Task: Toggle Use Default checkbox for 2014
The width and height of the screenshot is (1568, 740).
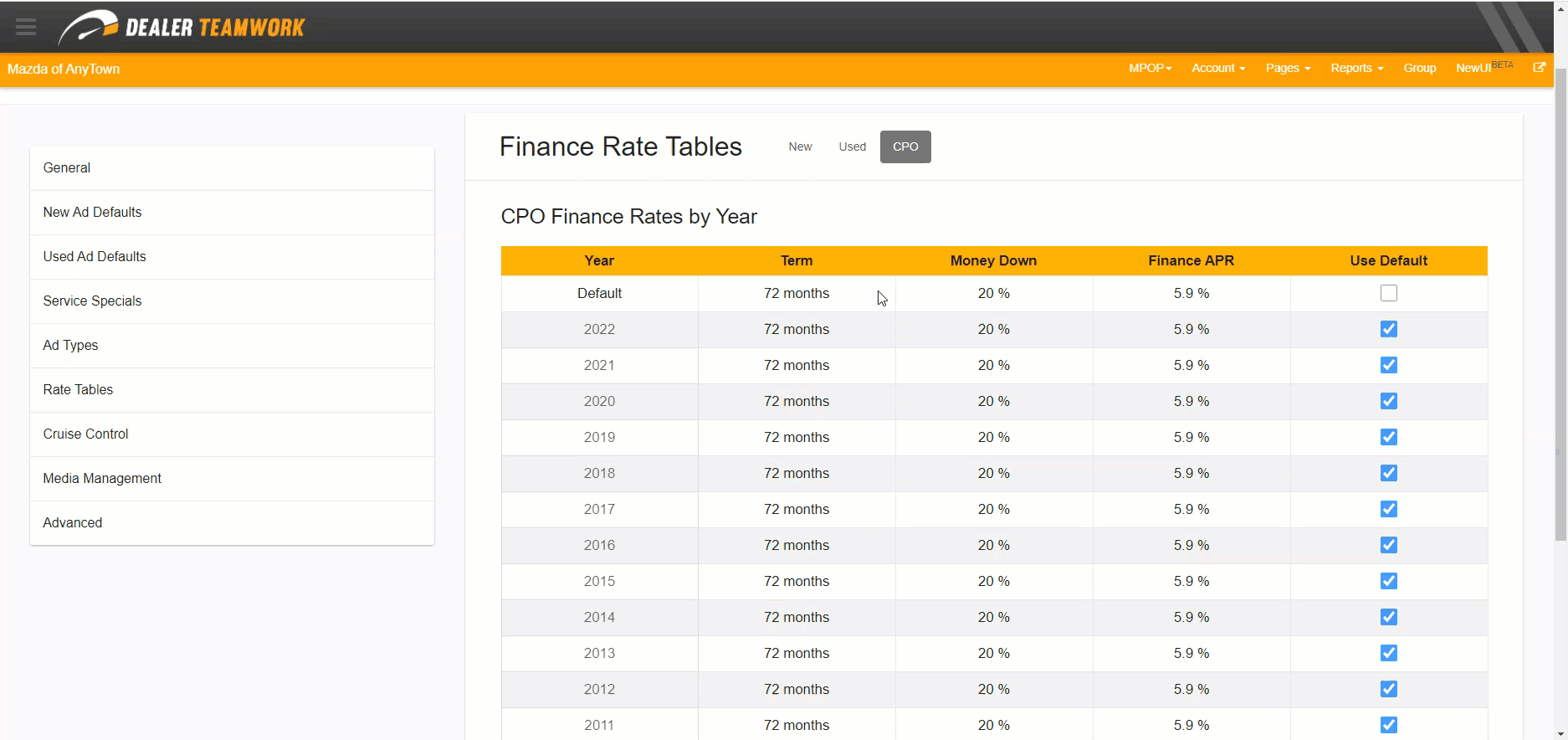Action: tap(1388, 617)
